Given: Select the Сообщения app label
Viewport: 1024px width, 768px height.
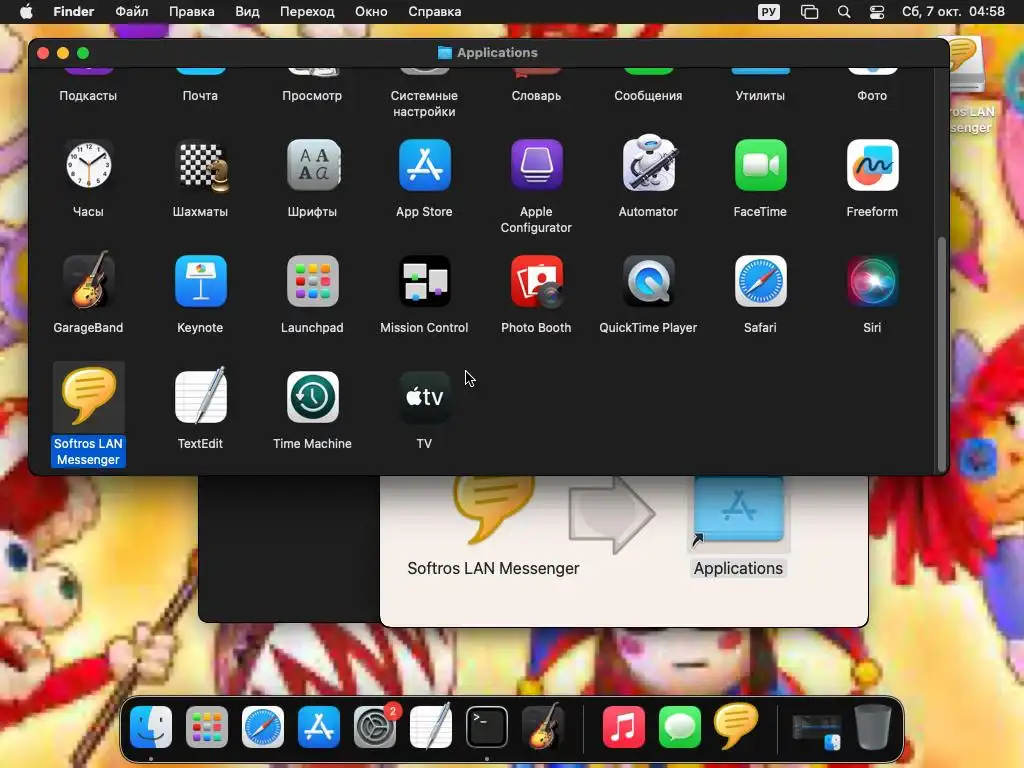Looking at the screenshot, I should 648,95.
